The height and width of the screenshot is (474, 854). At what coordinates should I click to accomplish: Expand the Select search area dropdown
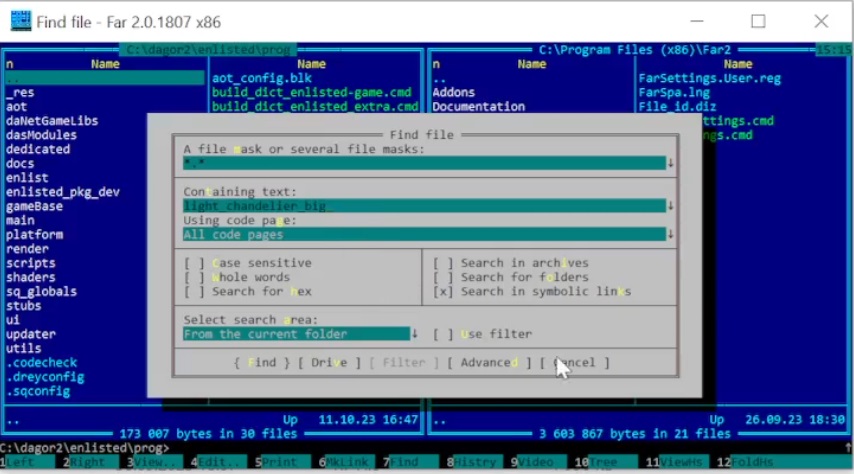click(x=415, y=334)
